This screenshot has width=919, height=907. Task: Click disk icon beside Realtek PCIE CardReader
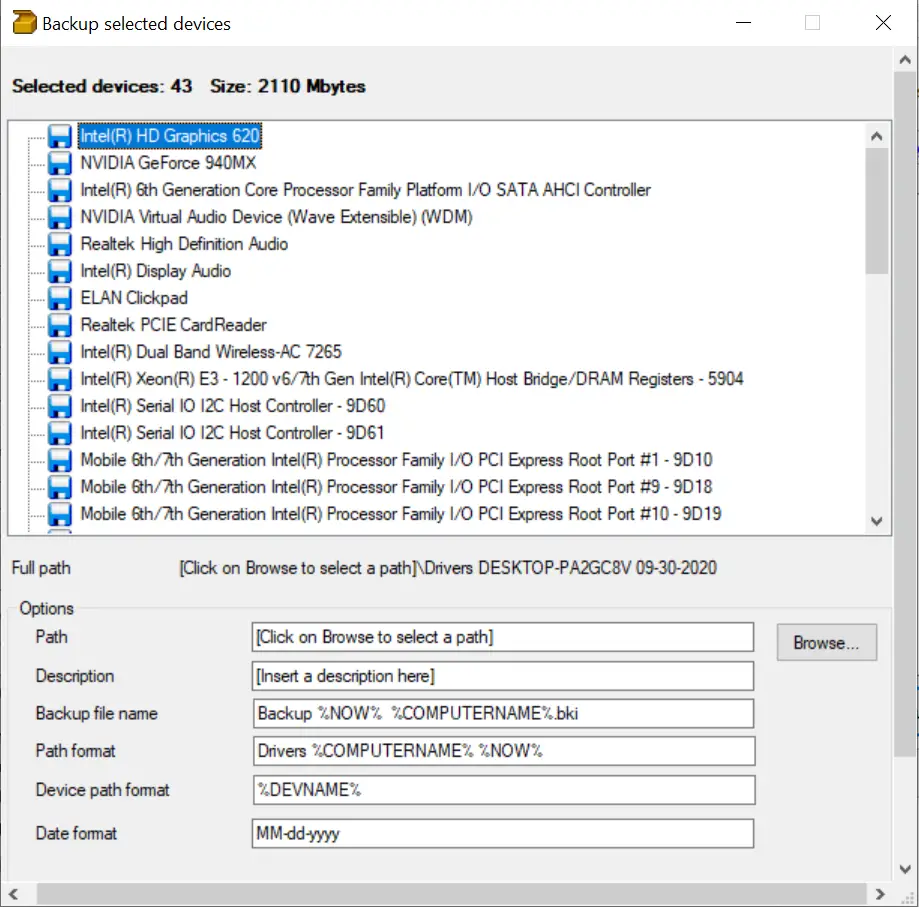pyautogui.click(x=59, y=325)
